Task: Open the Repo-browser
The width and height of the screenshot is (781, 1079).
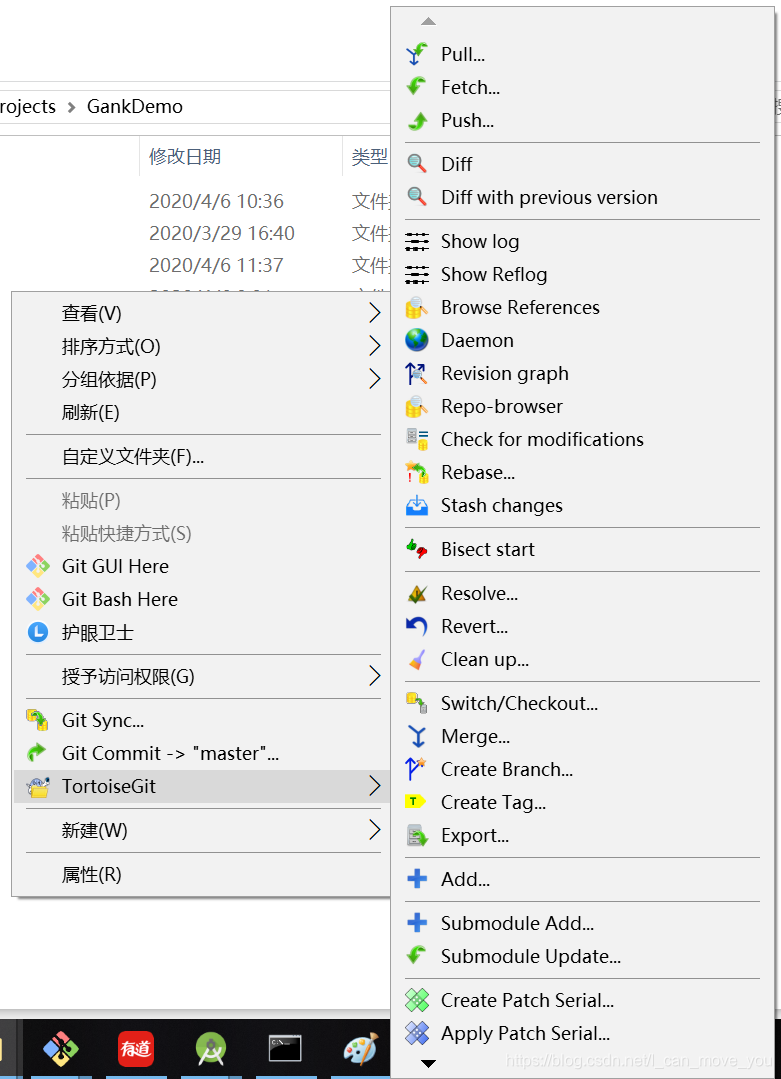Action: [x=500, y=406]
